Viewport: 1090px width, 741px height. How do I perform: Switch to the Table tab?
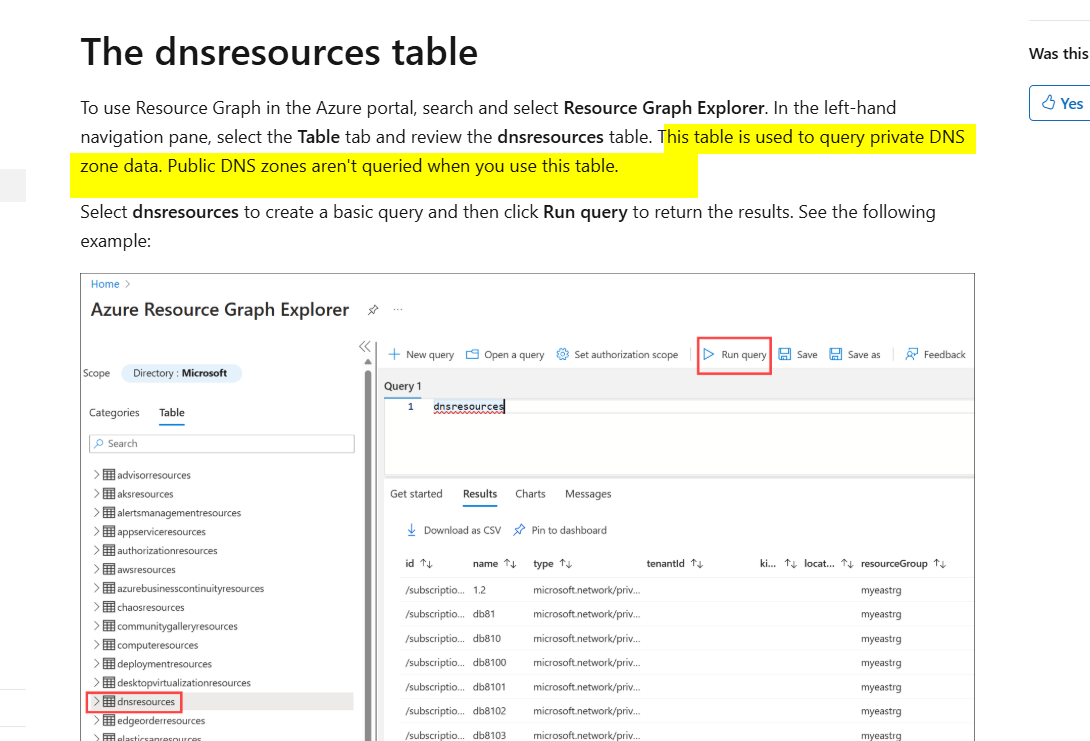[172, 413]
